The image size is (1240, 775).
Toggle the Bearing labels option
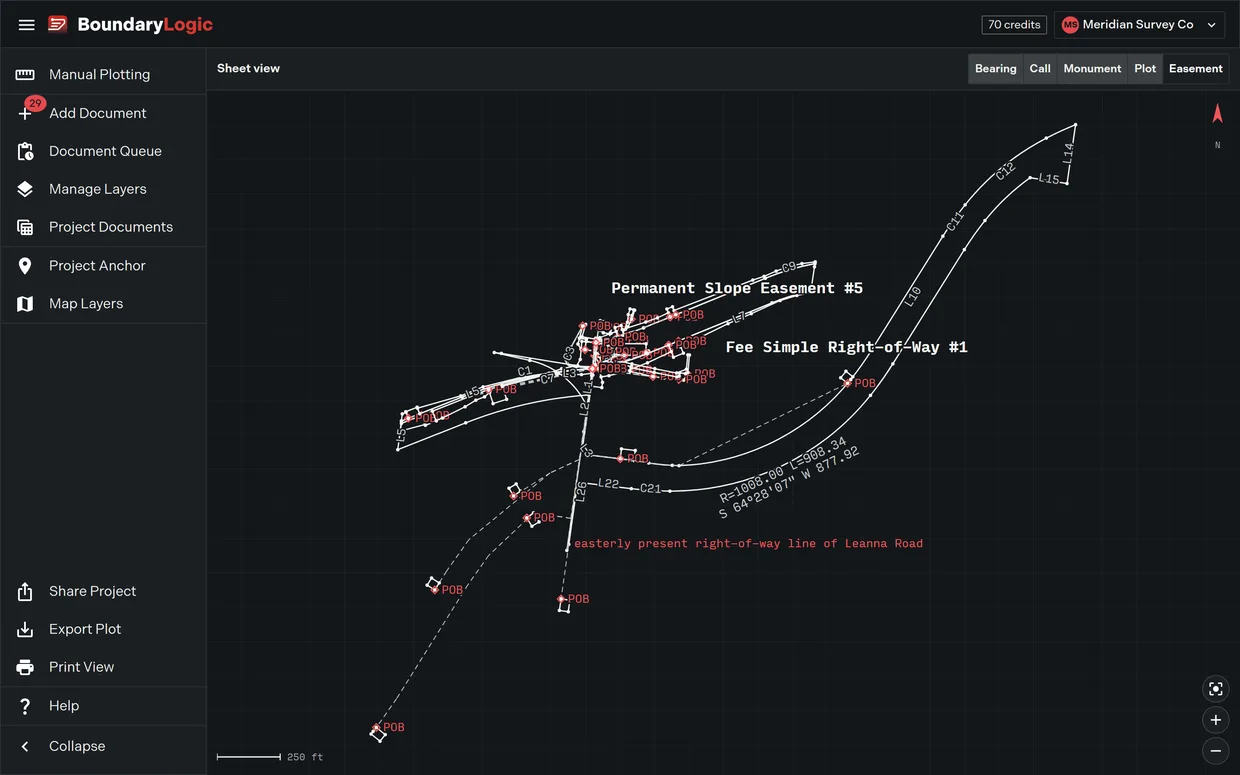point(996,69)
